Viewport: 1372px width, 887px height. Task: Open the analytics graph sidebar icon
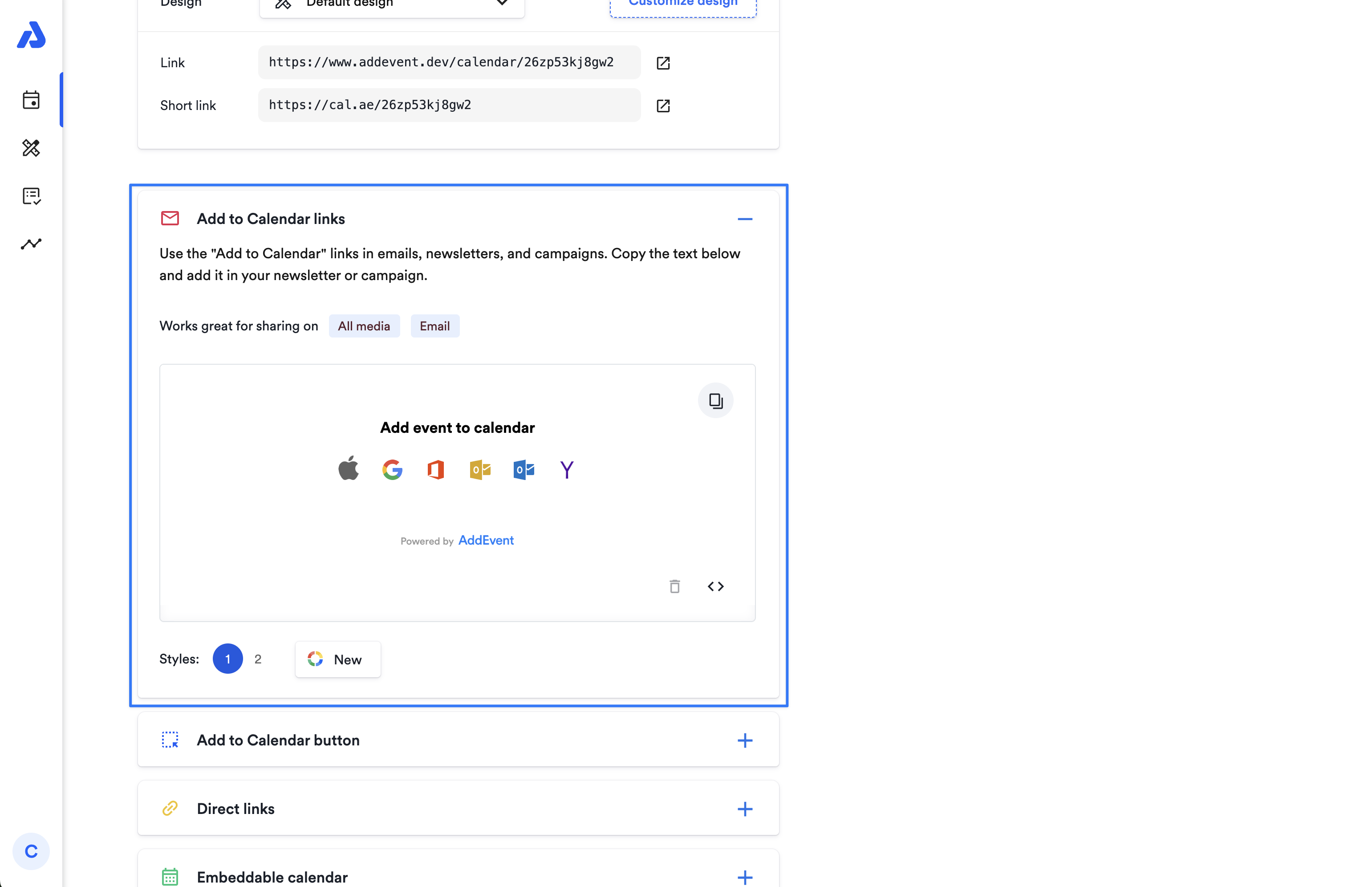tap(31, 244)
